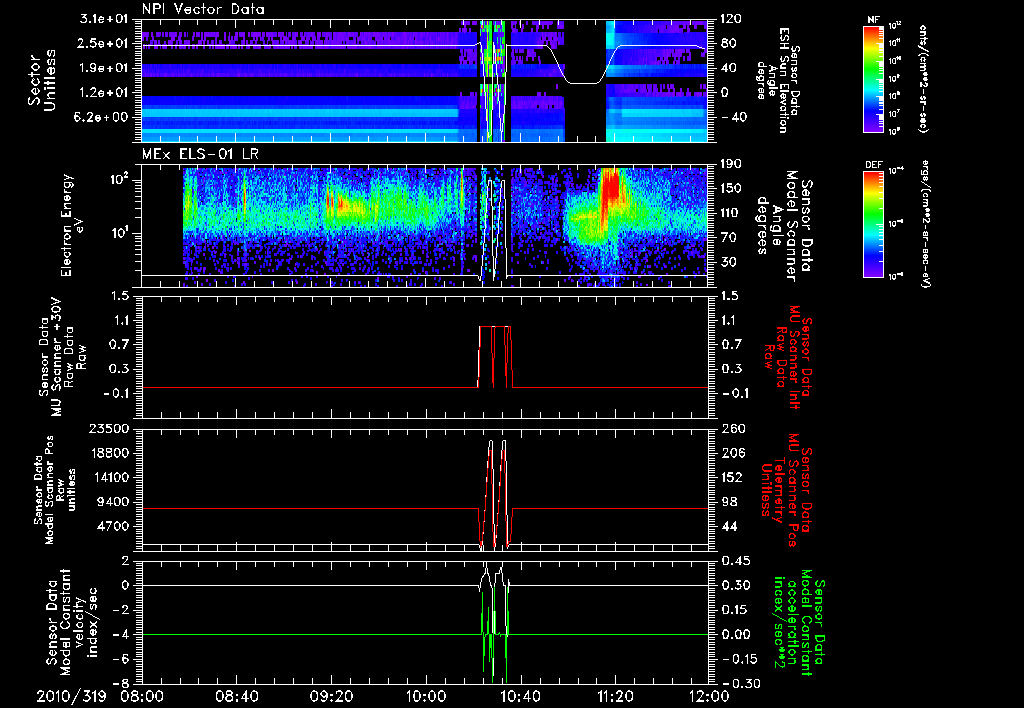Click the ESH Sun Elevation Angle label
The image size is (1024, 708).
pyautogui.click(x=782, y=79)
